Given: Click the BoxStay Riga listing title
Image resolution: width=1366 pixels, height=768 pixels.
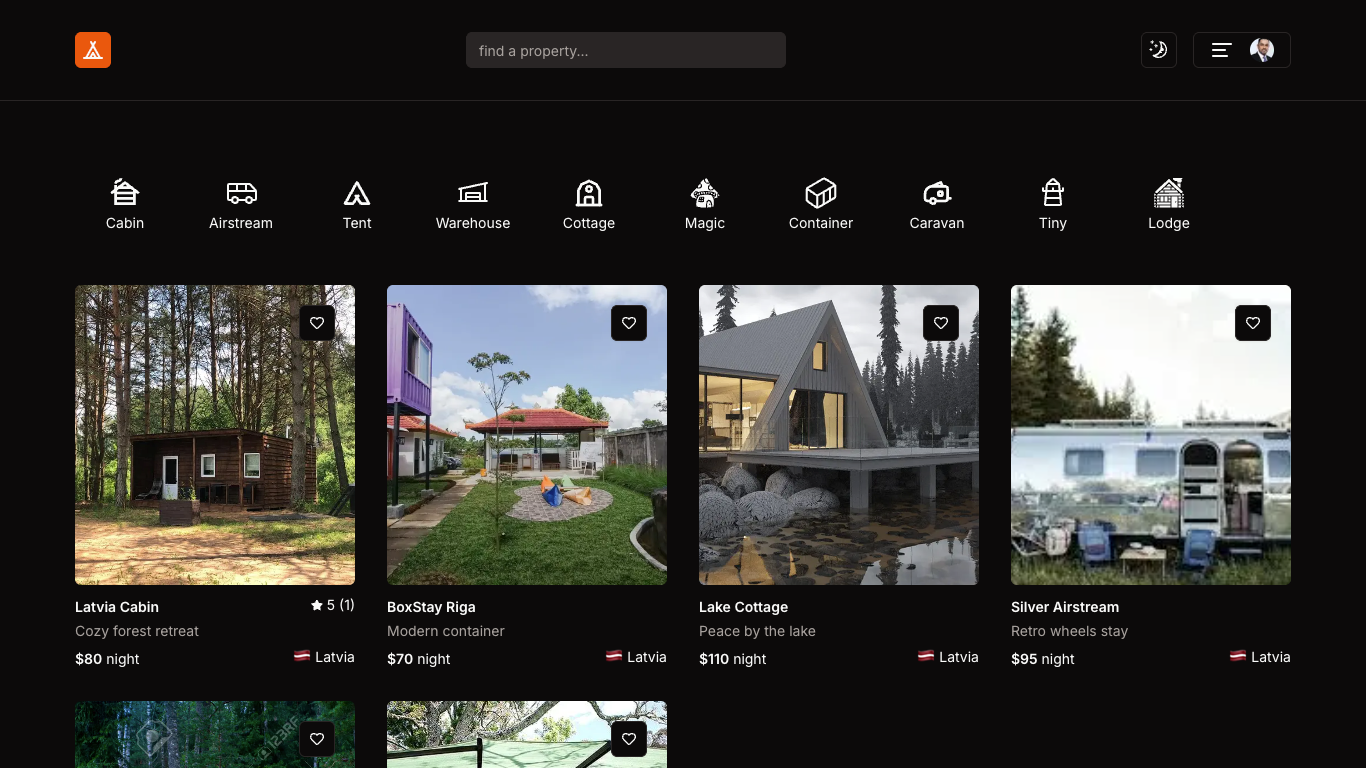Looking at the screenshot, I should click(431, 607).
